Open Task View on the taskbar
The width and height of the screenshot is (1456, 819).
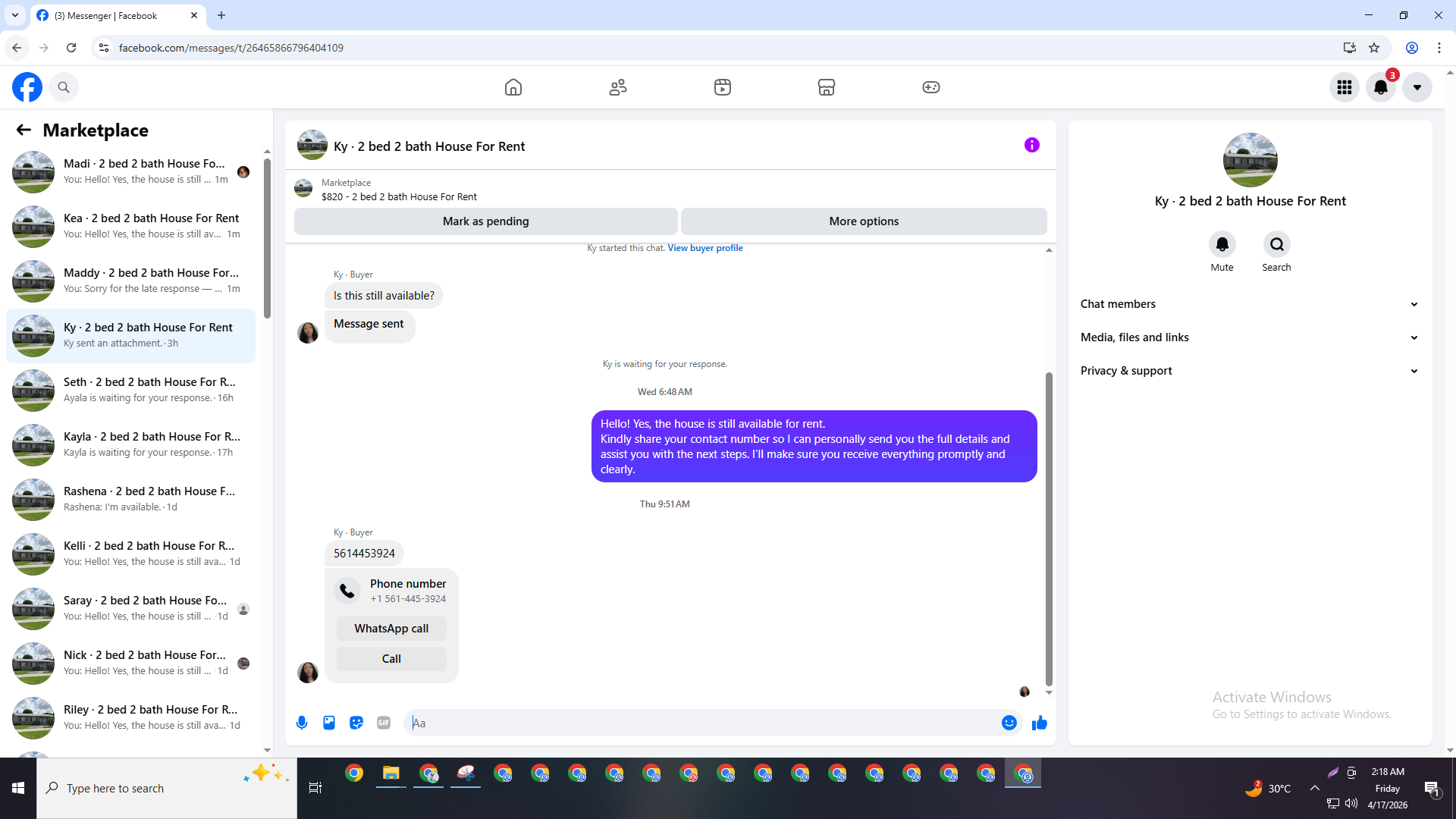coord(315,789)
